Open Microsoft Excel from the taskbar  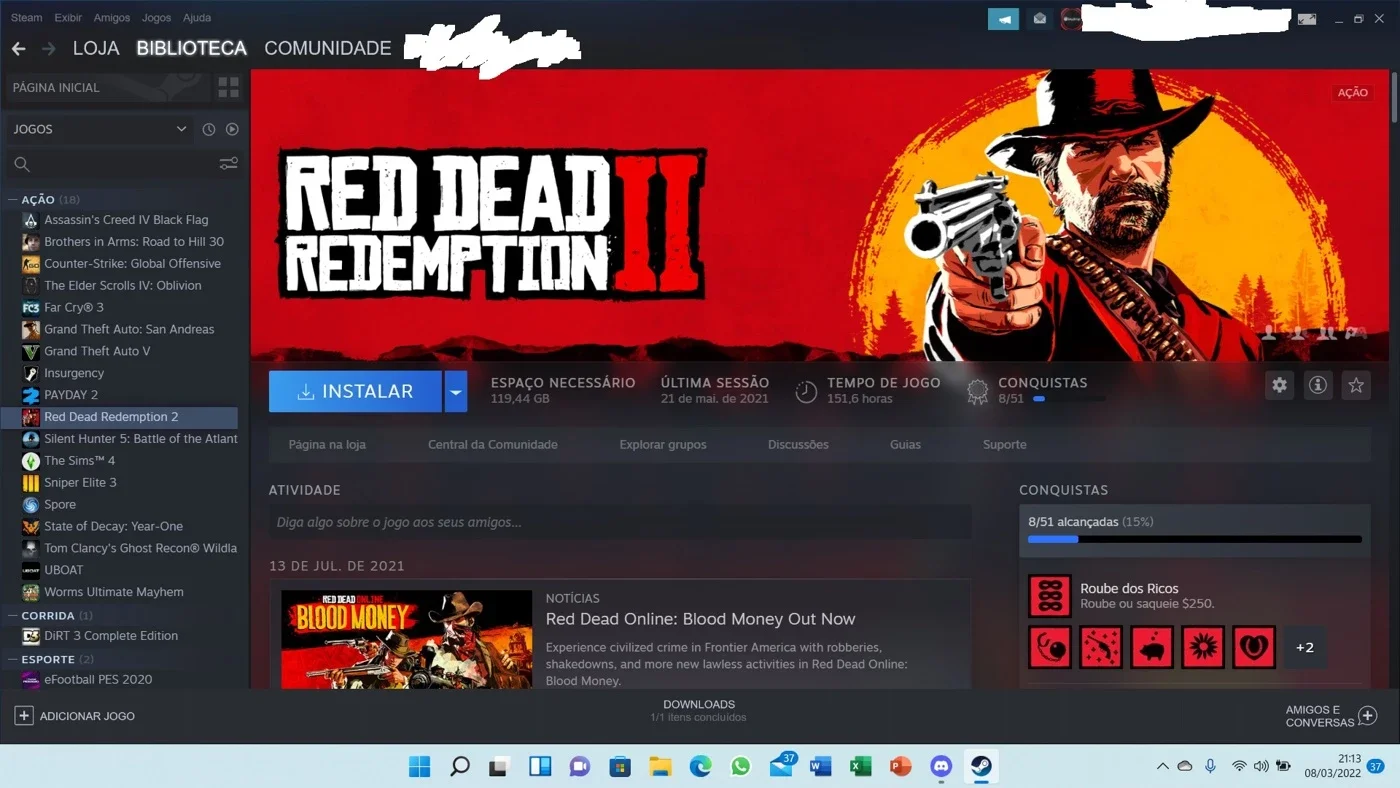860,767
